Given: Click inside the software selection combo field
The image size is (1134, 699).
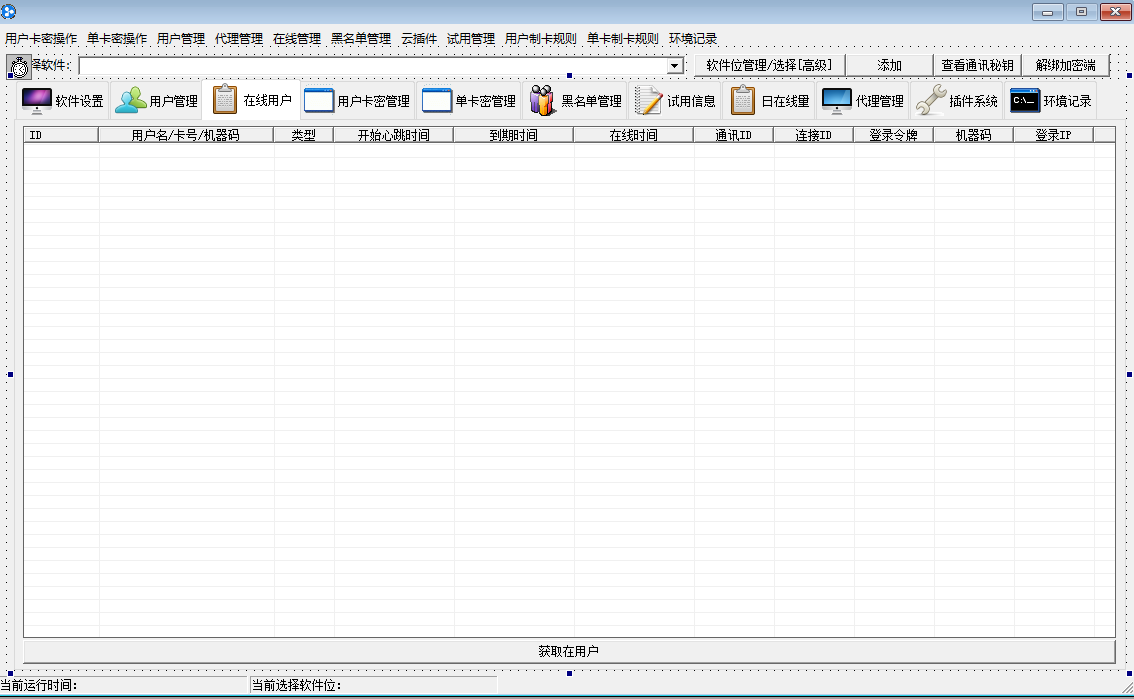Looking at the screenshot, I should 372,66.
